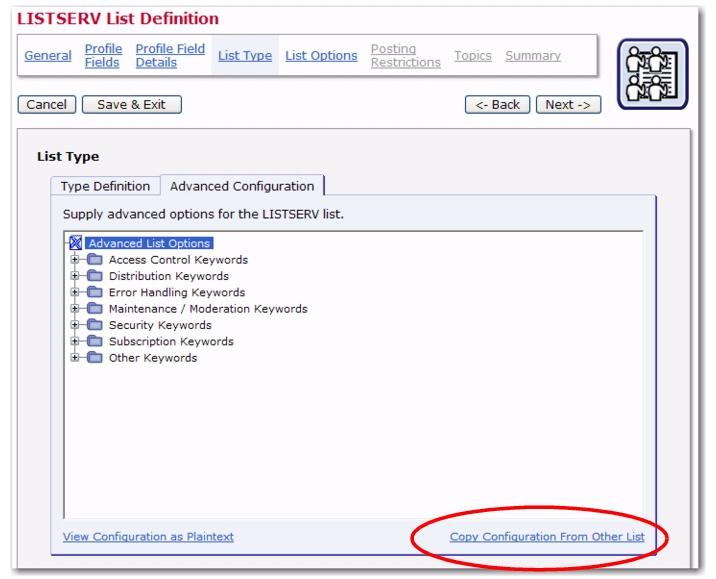Click the Access Control Keywords folder icon

[x=95, y=259]
